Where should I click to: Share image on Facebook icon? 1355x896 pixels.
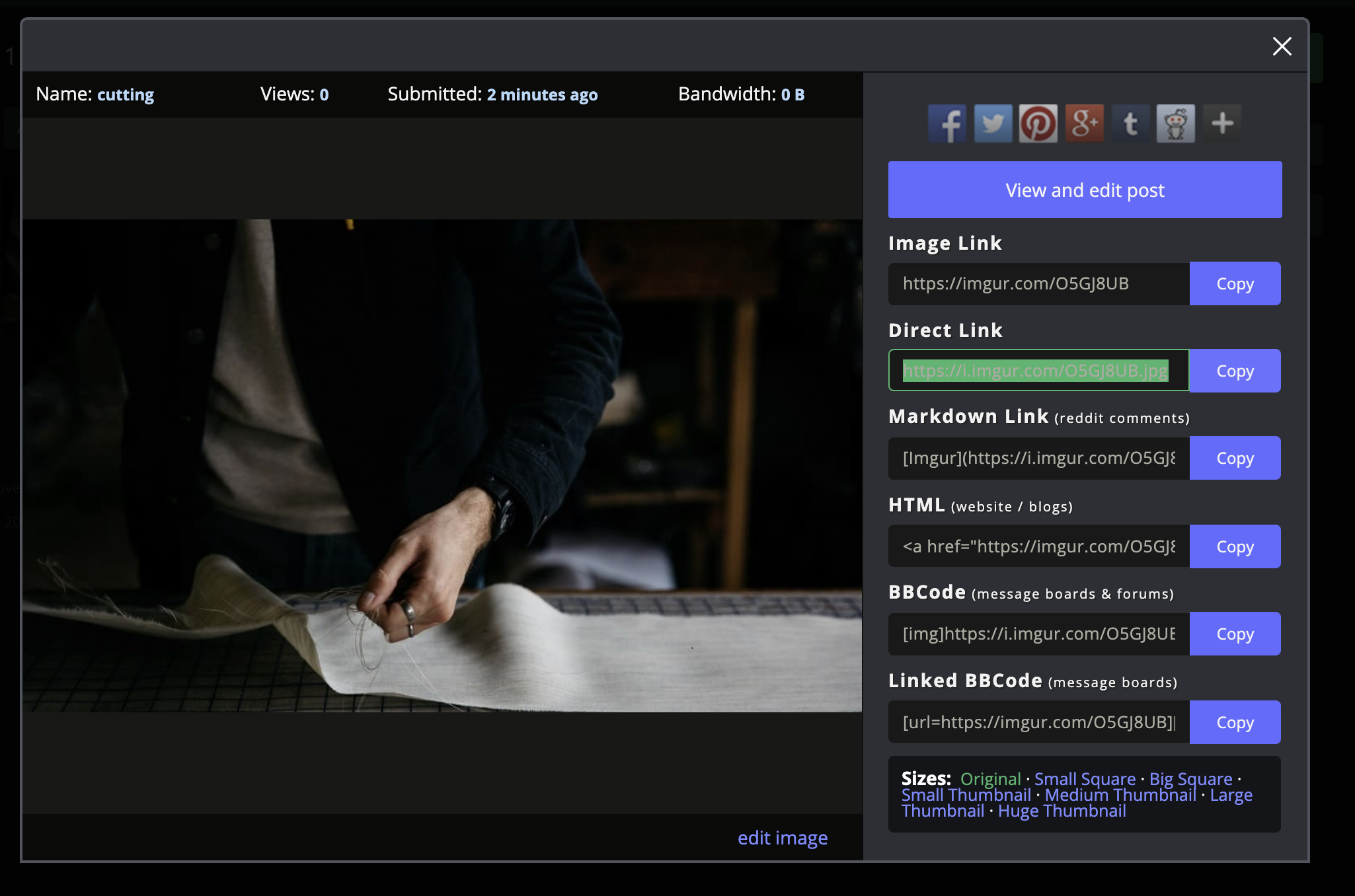point(947,124)
